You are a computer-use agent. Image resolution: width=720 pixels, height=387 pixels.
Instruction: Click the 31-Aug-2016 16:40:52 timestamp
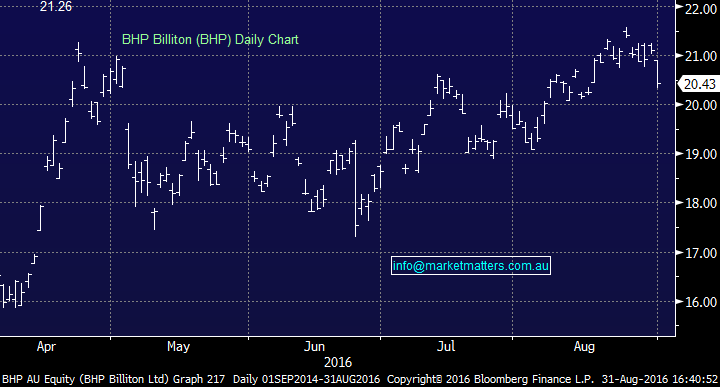[x=660, y=379]
